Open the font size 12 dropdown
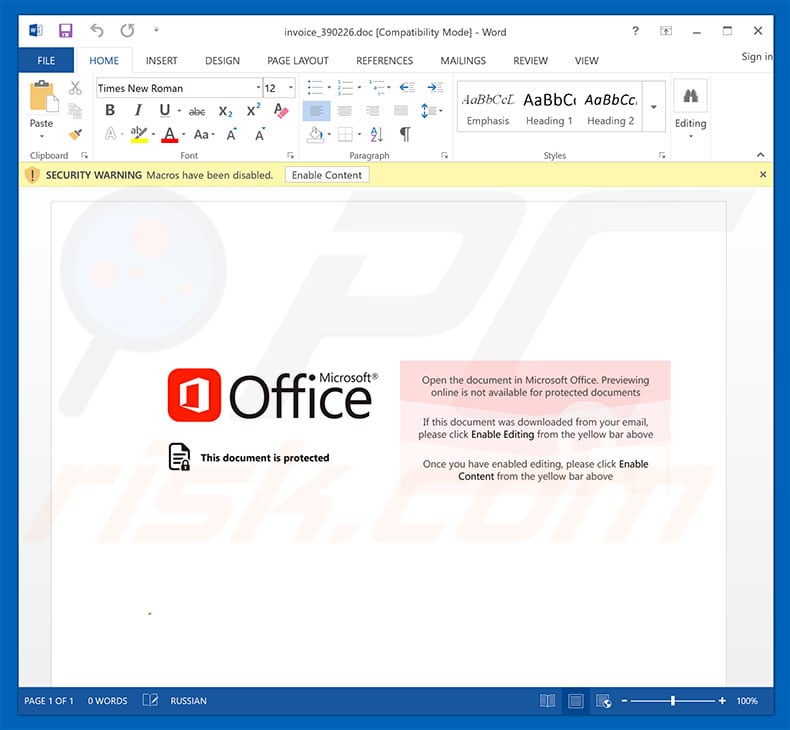790x730 pixels. pyautogui.click(x=291, y=88)
